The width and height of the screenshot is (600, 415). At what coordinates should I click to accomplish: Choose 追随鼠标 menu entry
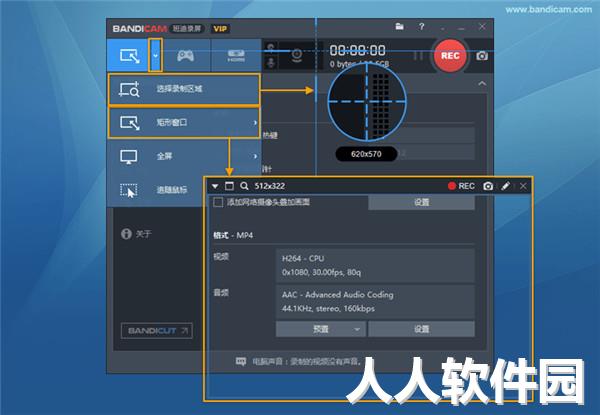pyautogui.click(x=156, y=190)
